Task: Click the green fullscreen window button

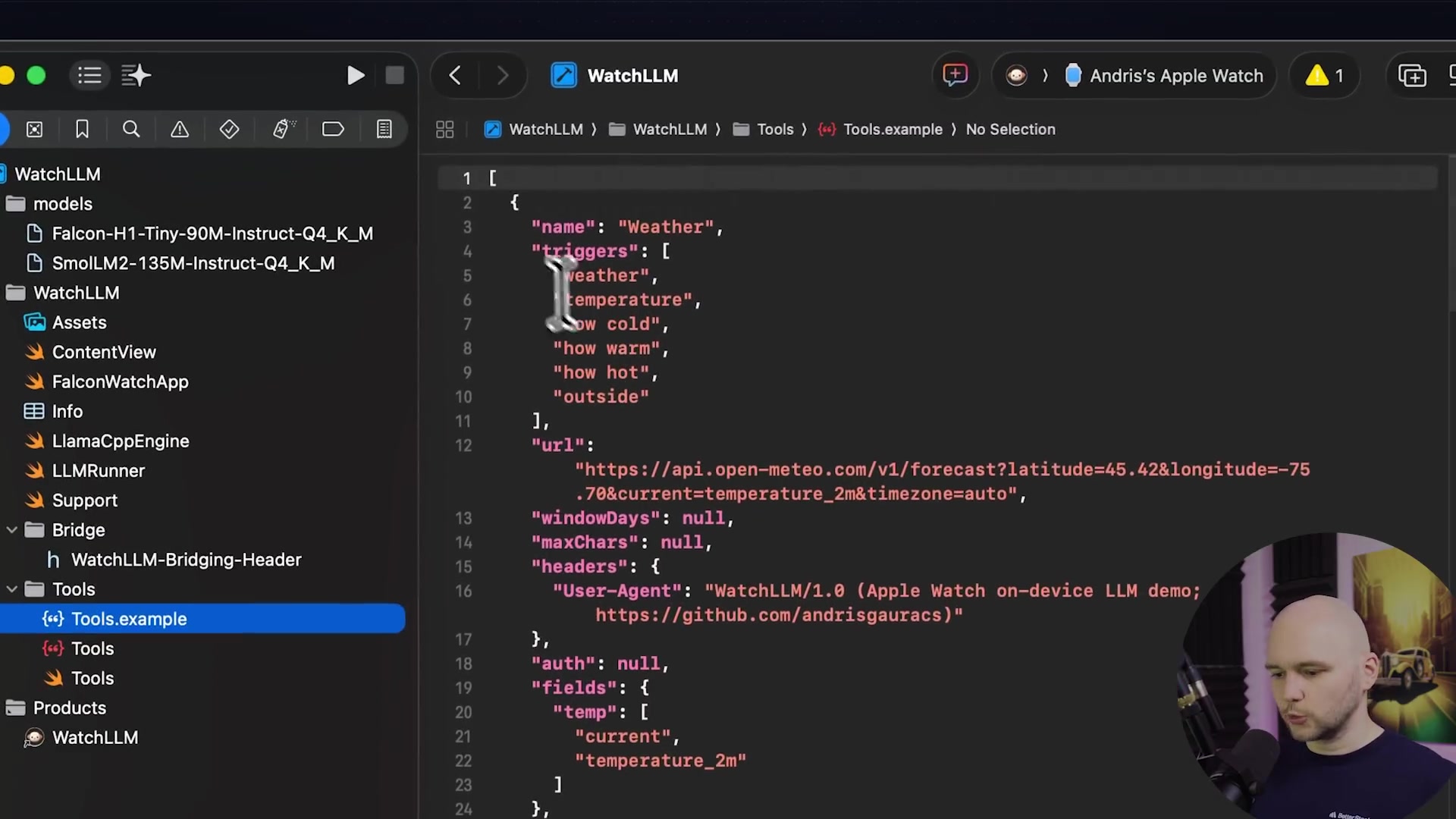Action: pos(36,76)
